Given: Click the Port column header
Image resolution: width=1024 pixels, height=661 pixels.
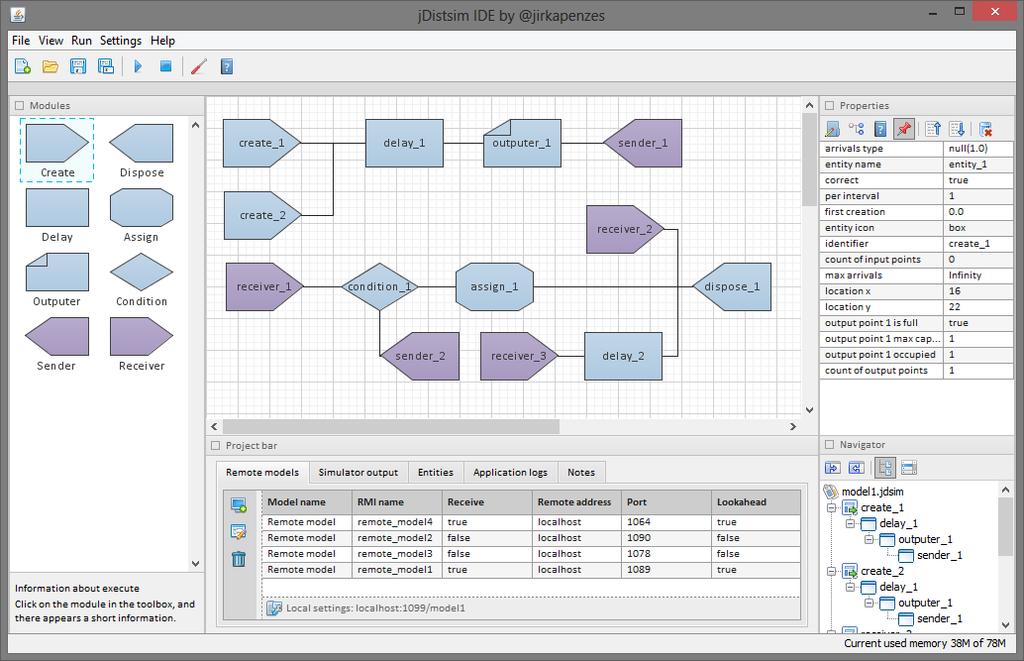Looking at the screenshot, I should pyautogui.click(x=666, y=502).
